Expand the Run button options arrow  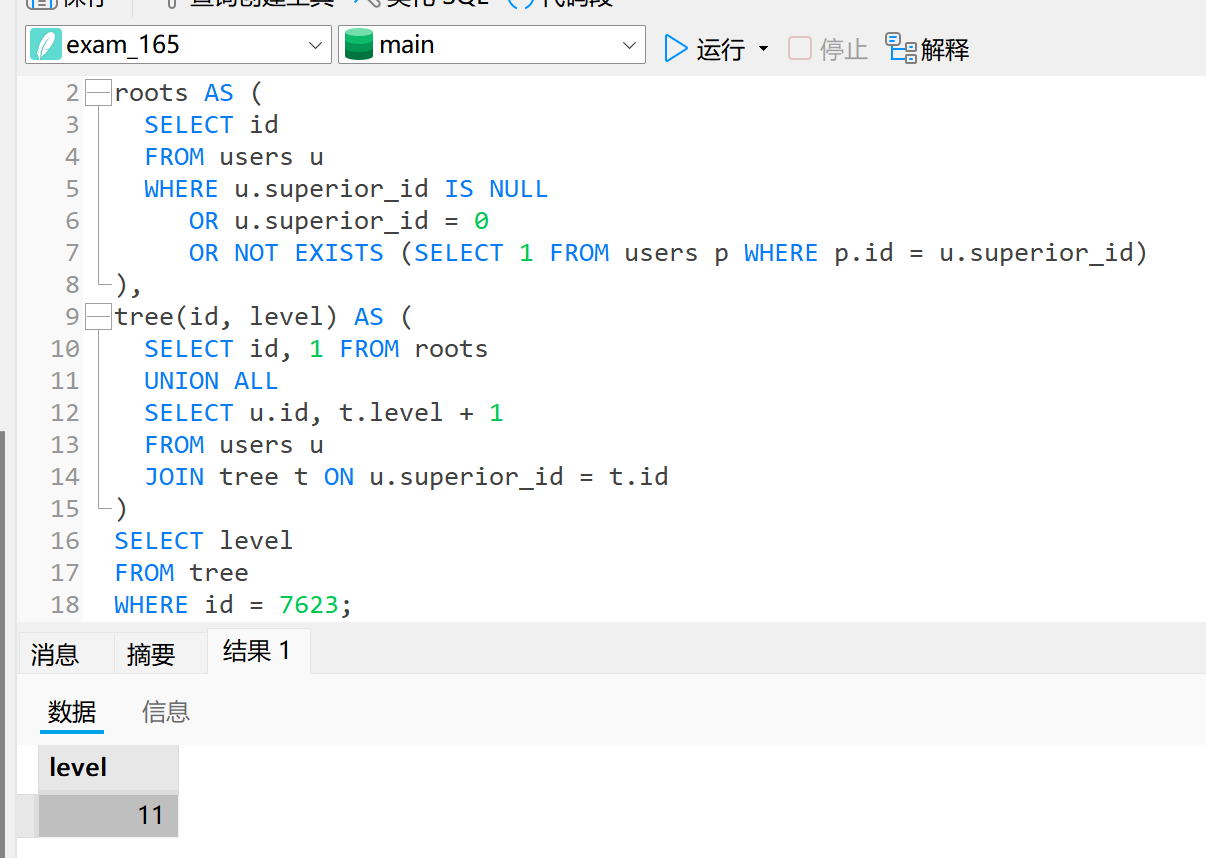(764, 49)
